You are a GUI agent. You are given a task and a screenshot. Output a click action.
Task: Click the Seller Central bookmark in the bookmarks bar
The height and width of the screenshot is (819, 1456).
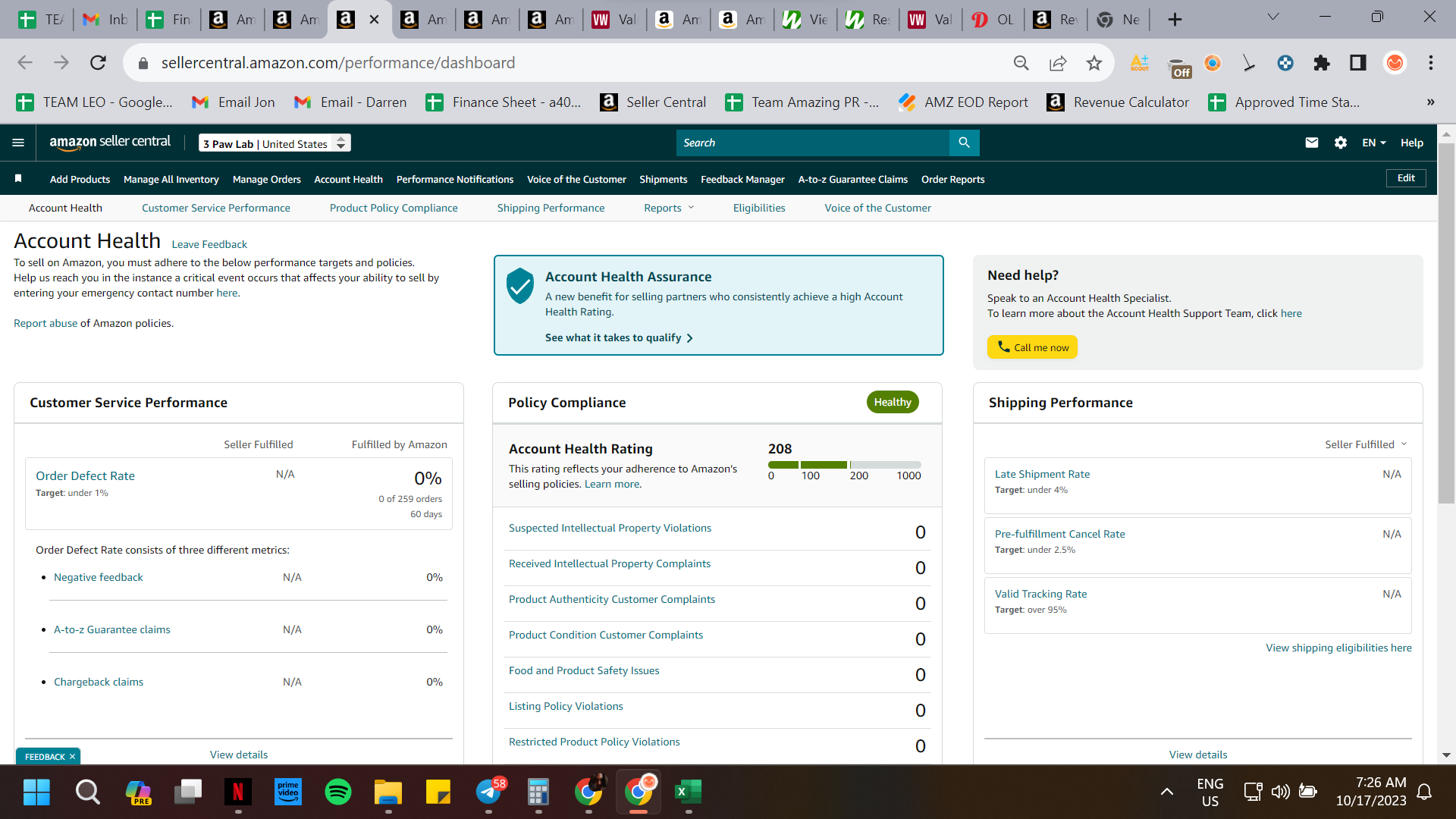coord(653,102)
